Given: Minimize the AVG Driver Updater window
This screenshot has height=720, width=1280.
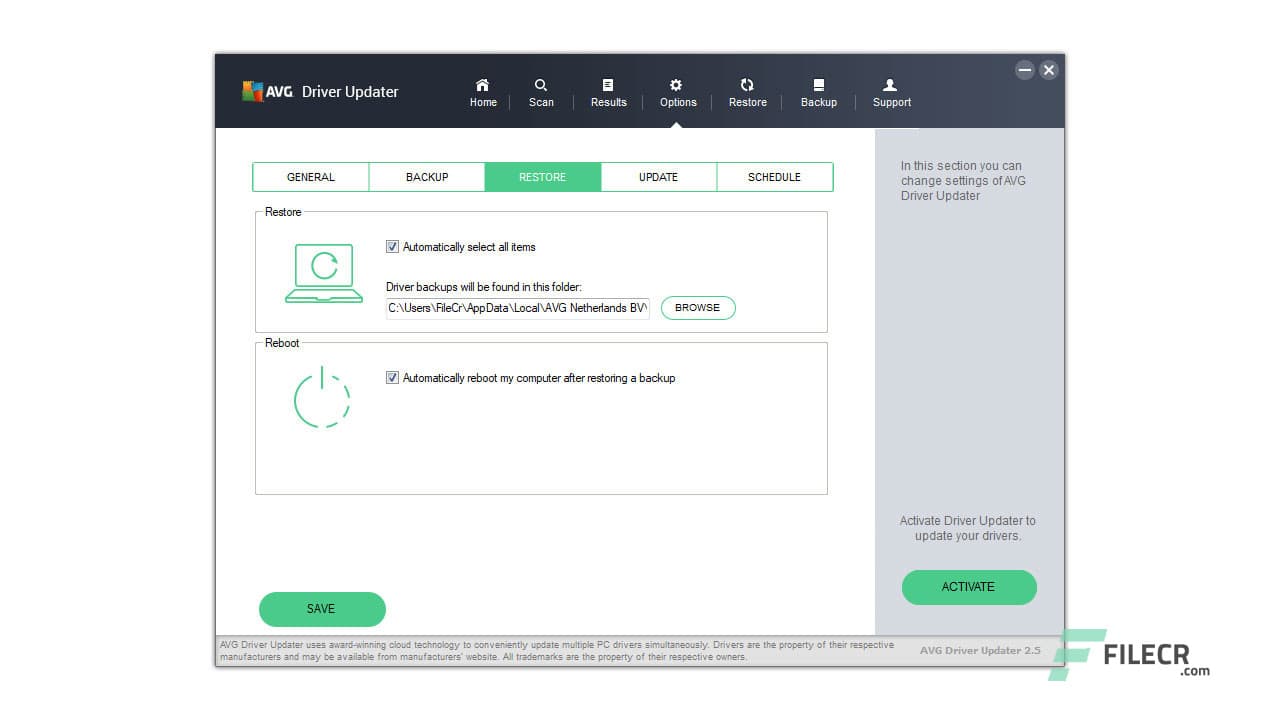Looking at the screenshot, I should (1025, 70).
